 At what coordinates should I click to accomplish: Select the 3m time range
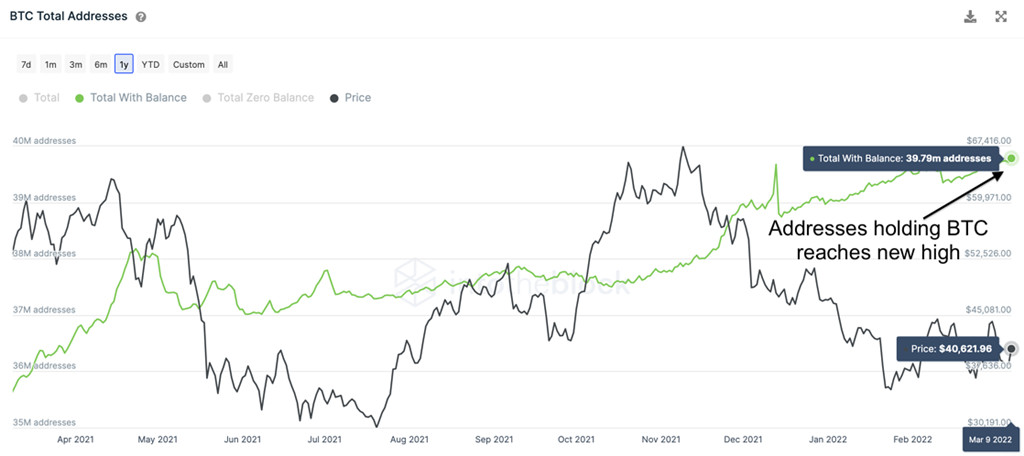tap(76, 64)
